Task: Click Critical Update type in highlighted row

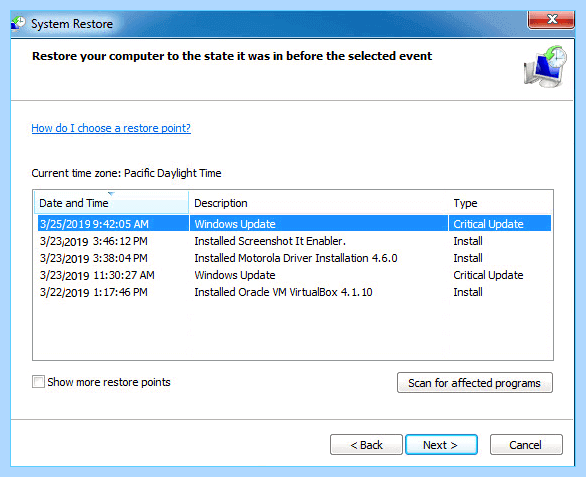Action: pyautogui.click(x=488, y=224)
